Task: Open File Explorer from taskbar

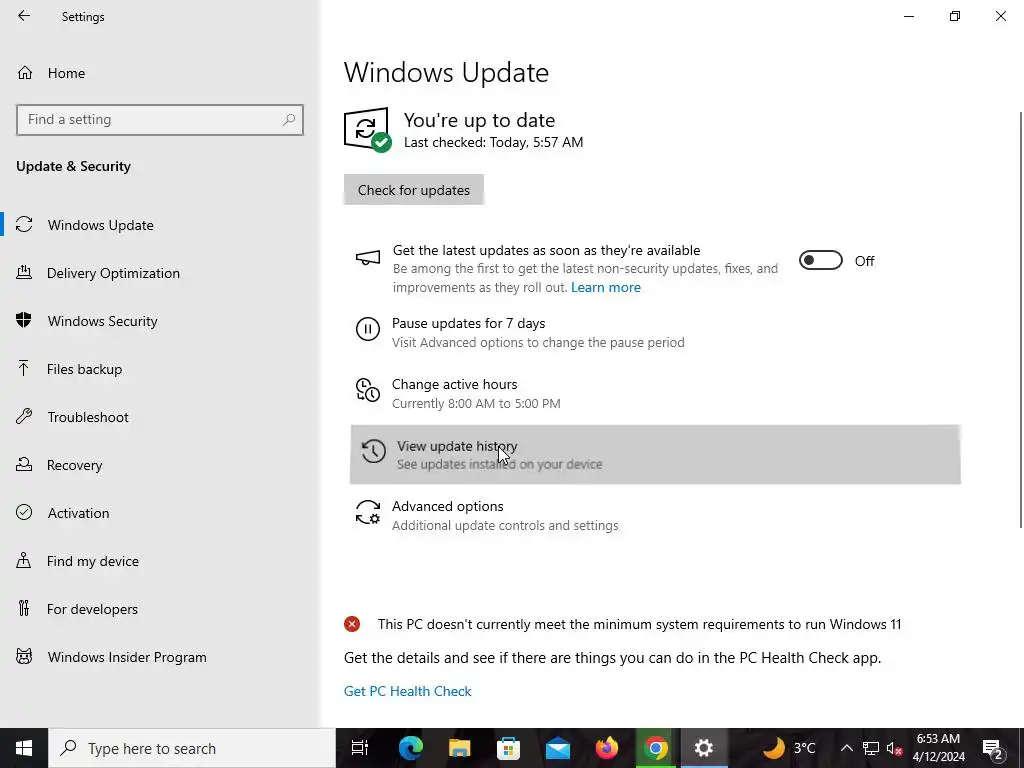Action: point(460,748)
